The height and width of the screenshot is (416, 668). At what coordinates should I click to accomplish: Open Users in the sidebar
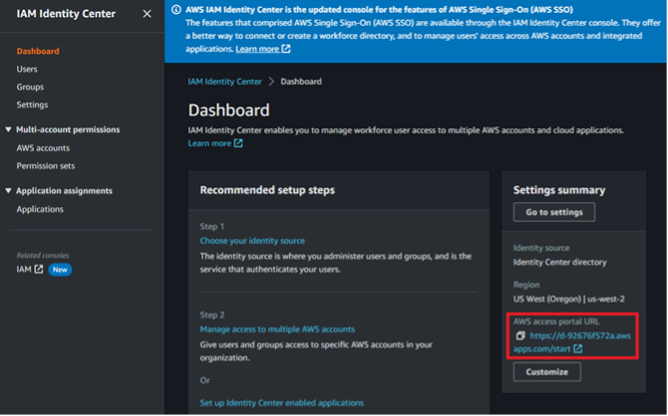[27, 69]
